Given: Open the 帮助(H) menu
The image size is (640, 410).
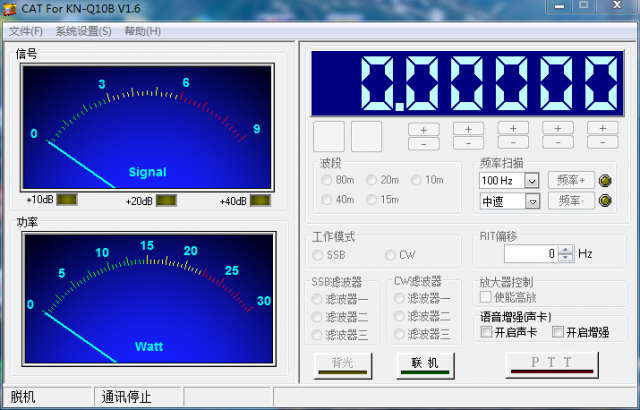Looking at the screenshot, I should (x=142, y=31).
